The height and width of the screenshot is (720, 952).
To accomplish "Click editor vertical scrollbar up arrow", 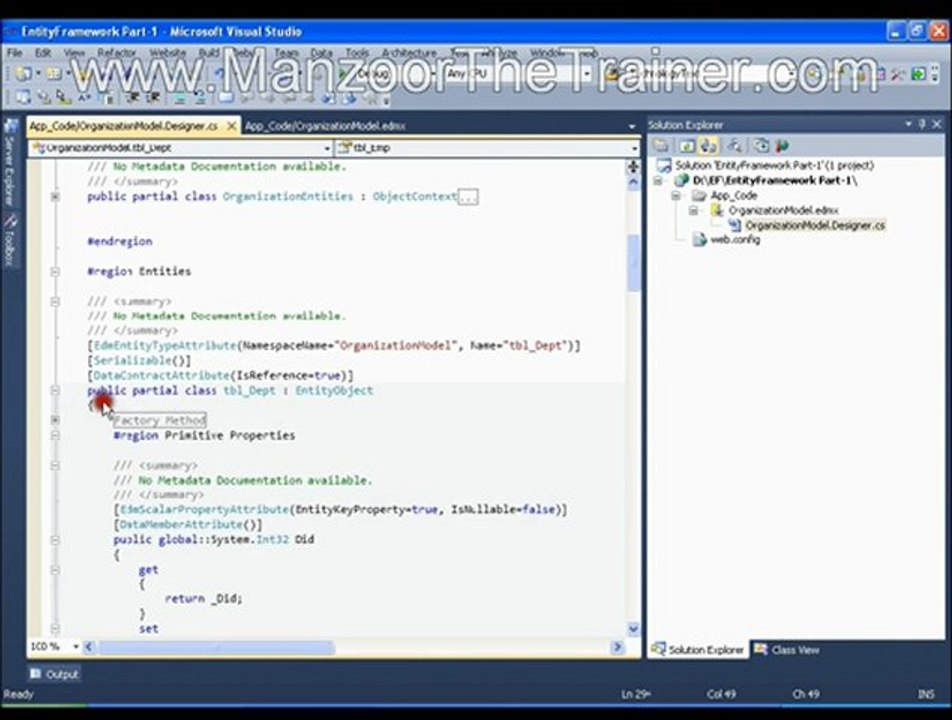I will 633,182.
